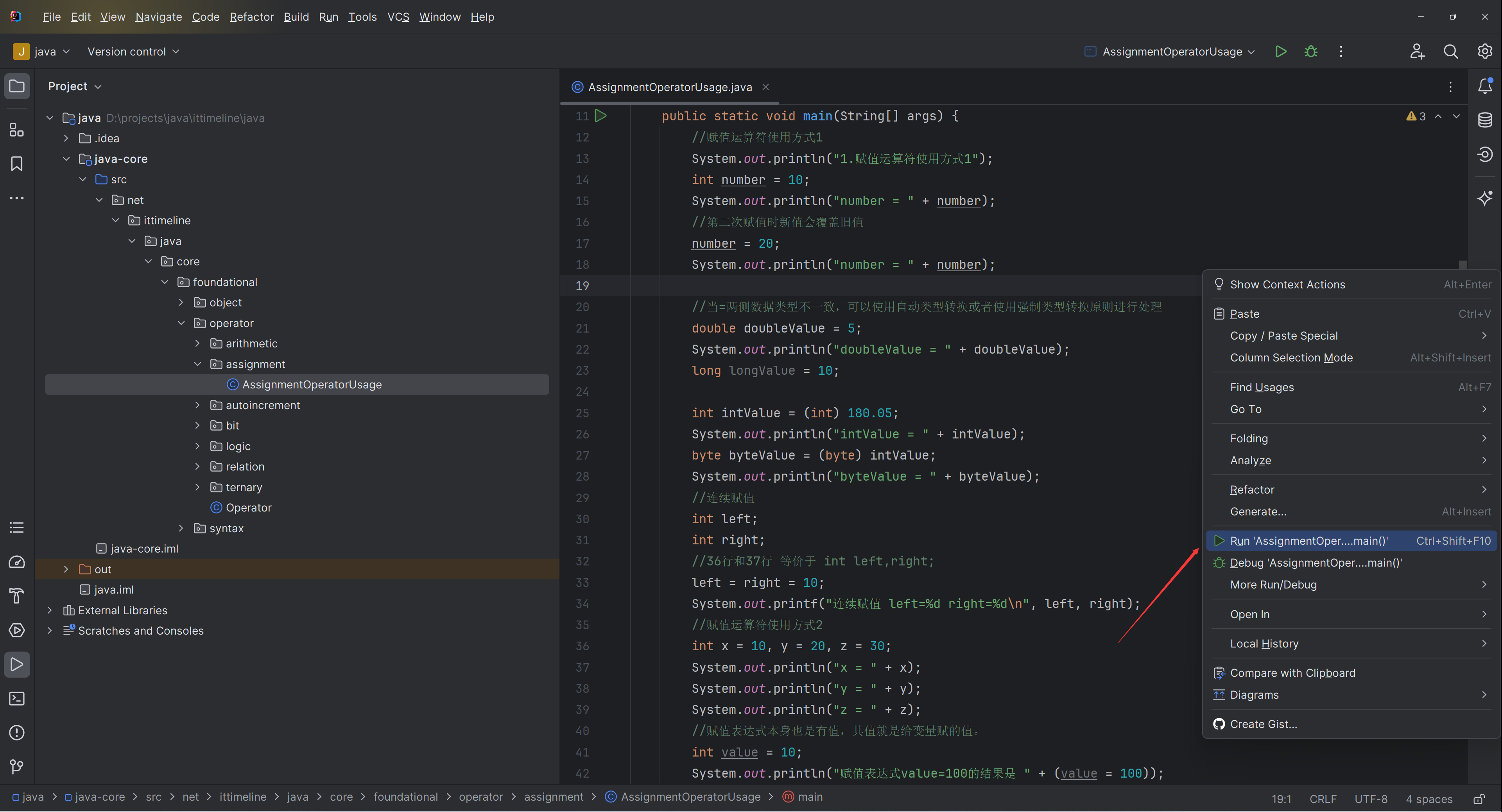Click the Debug bug icon in toolbar
This screenshot has height=812, width=1502.
tap(1311, 51)
